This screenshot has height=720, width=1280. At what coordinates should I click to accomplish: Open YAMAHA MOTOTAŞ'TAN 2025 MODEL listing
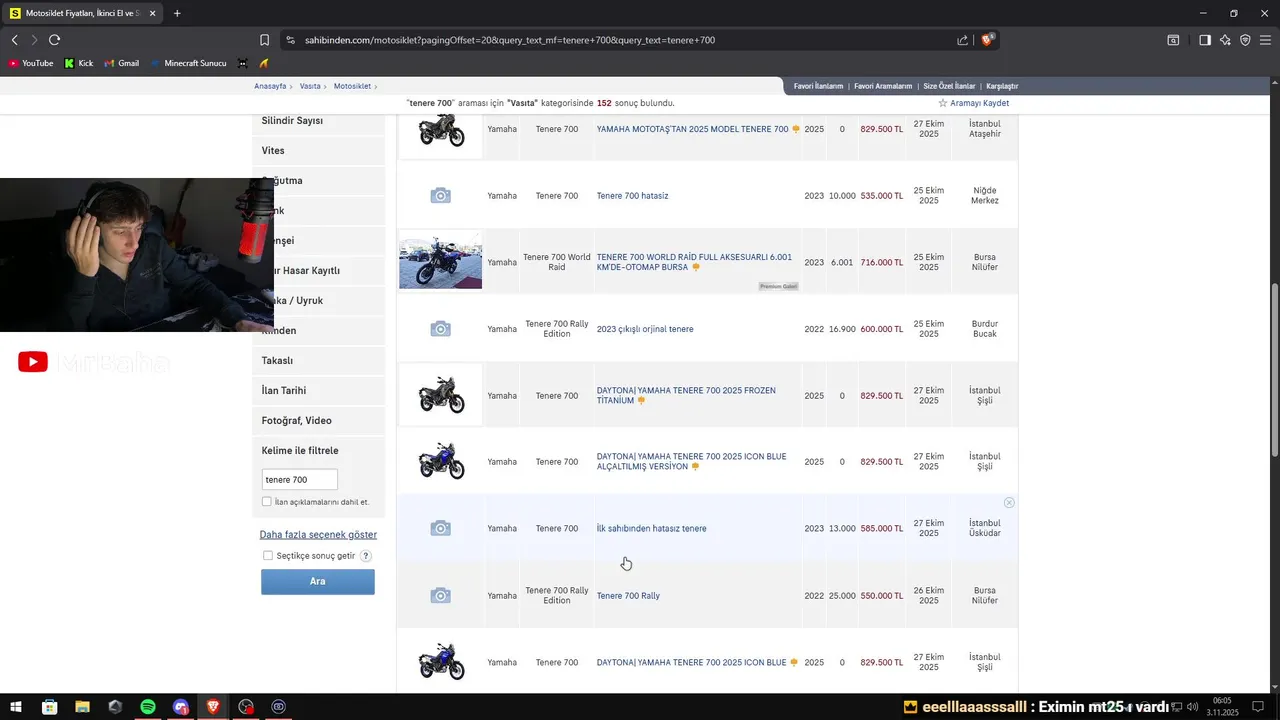click(x=692, y=129)
